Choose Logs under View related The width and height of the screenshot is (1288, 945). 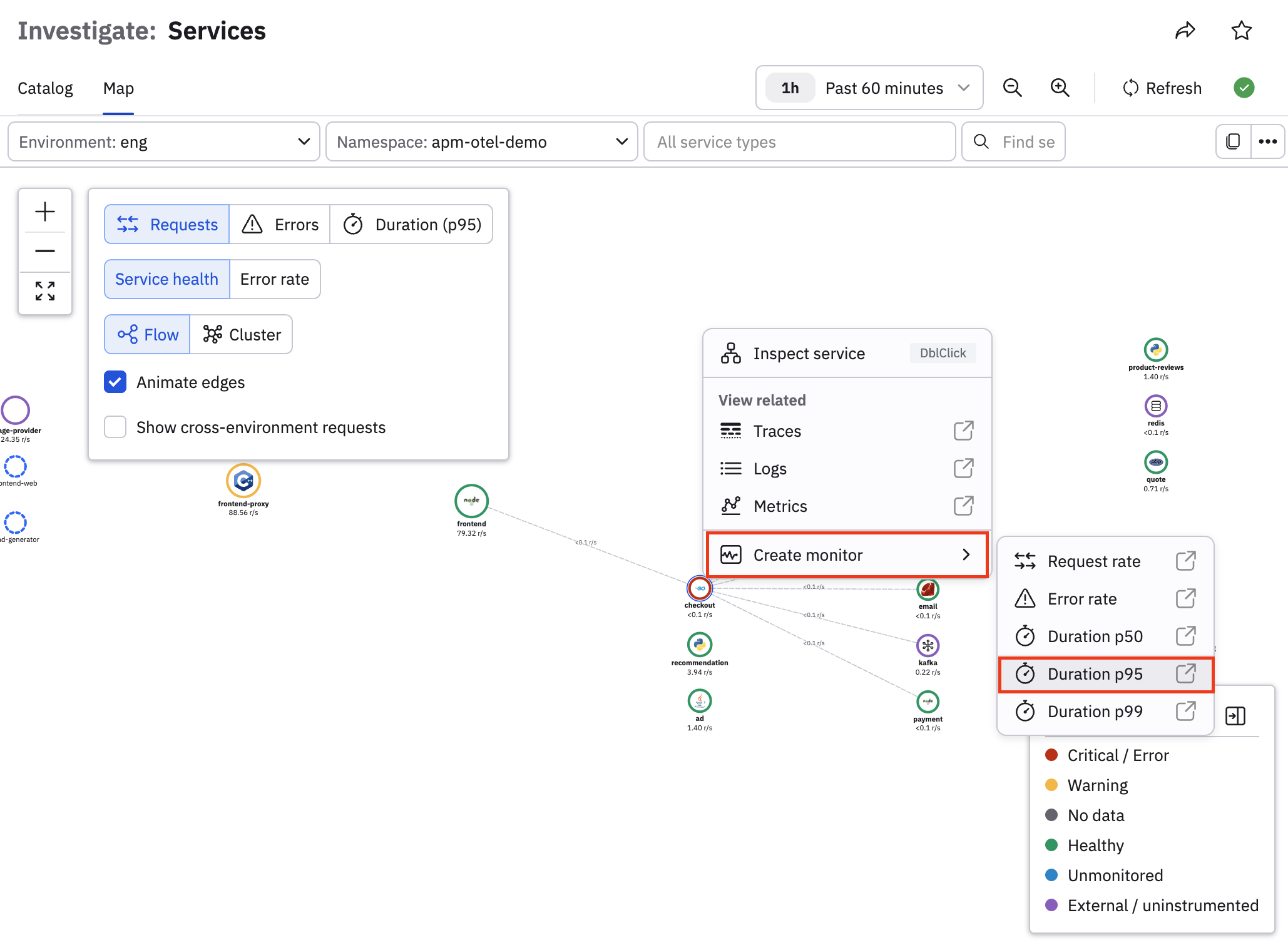(x=847, y=468)
